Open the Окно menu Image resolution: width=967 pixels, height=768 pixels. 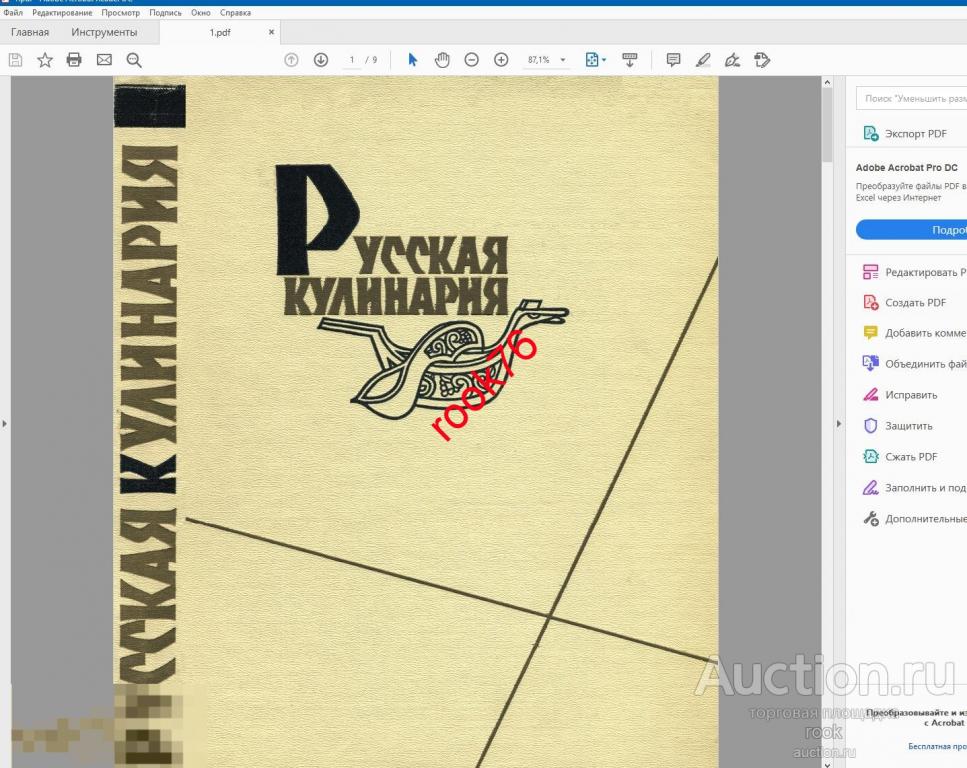(200, 12)
